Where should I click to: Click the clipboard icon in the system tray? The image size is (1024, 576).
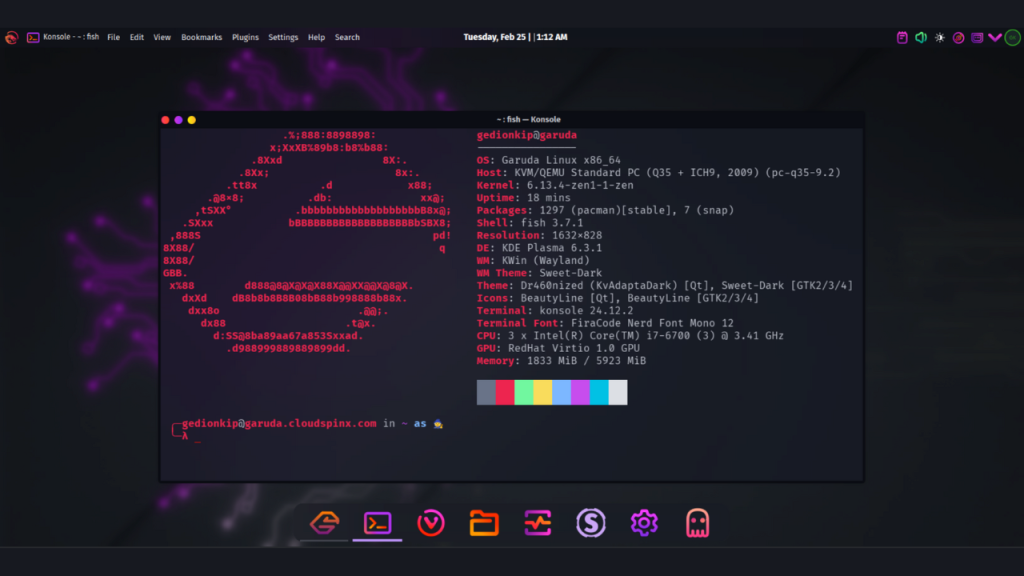click(x=902, y=37)
